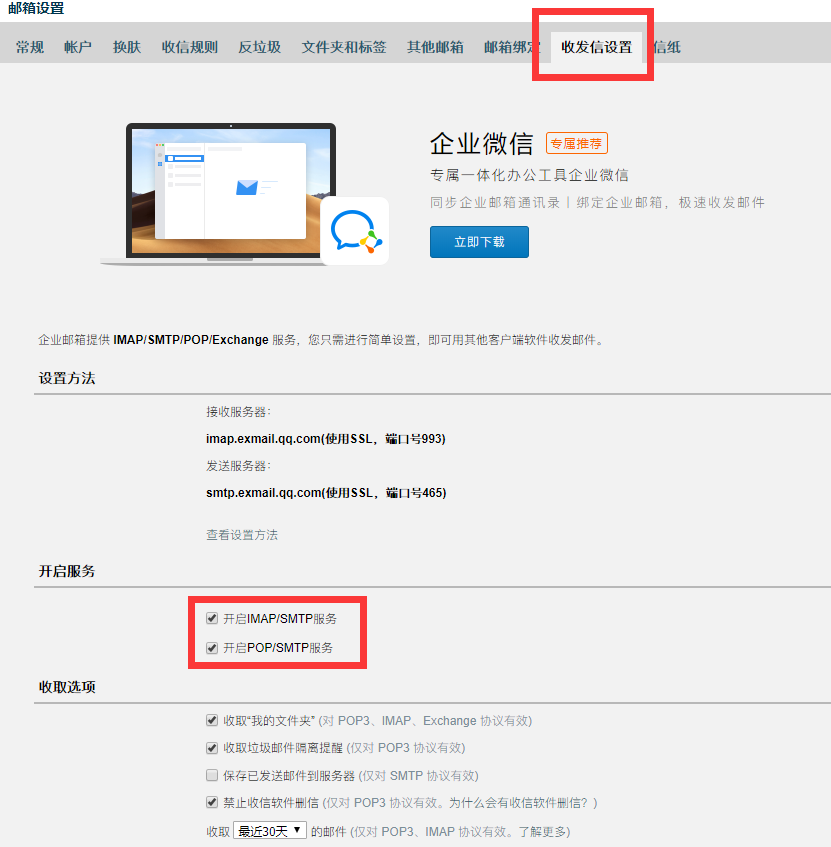Click the orange 专属推荐 badge
The image size is (831, 847).
577,144
